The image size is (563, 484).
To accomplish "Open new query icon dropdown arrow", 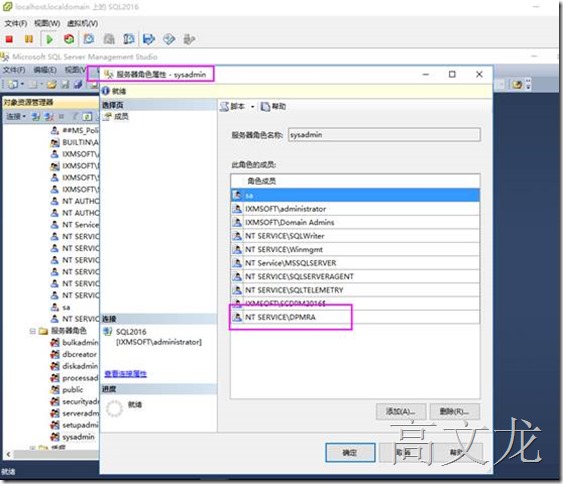I will tap(22, 84).
